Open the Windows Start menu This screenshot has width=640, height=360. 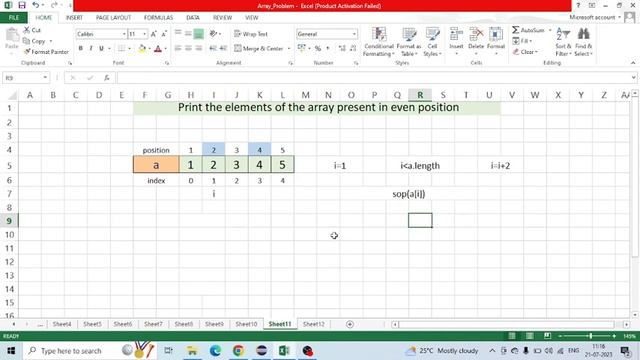(11, 351)
